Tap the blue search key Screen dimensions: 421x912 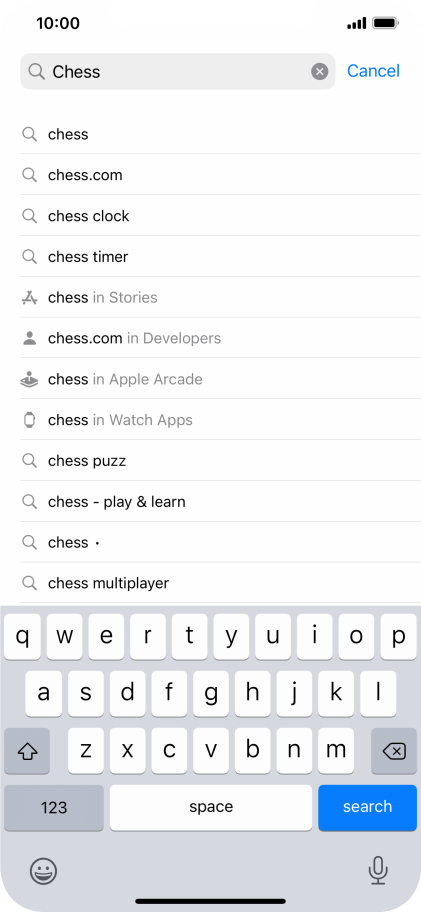pyautogui.click(x=368, y=807)
